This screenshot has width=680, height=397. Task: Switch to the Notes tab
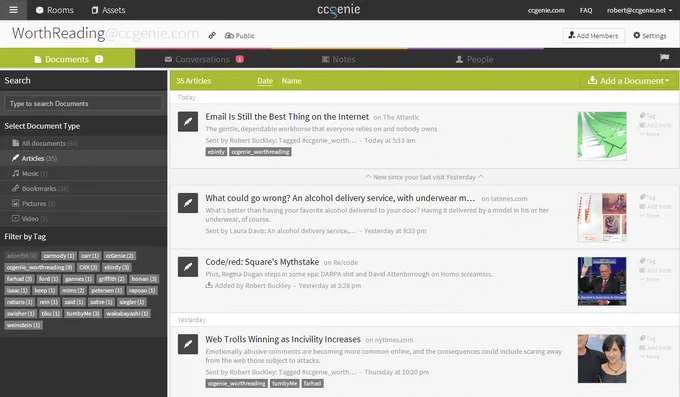pyautogui.click(x=339, y=59)
